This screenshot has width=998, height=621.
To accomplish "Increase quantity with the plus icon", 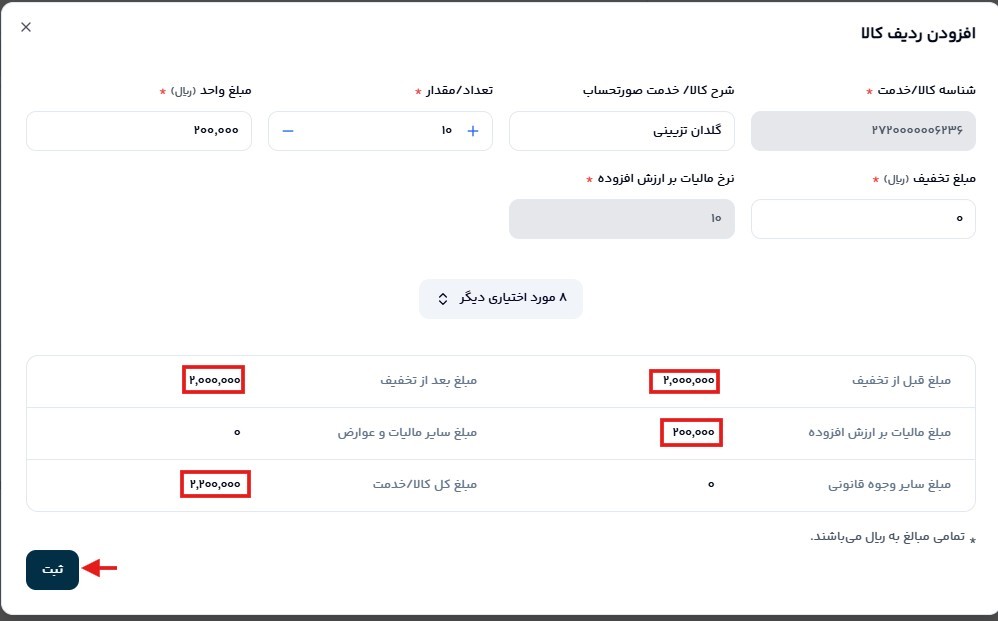I will click(x=473, y=131).
